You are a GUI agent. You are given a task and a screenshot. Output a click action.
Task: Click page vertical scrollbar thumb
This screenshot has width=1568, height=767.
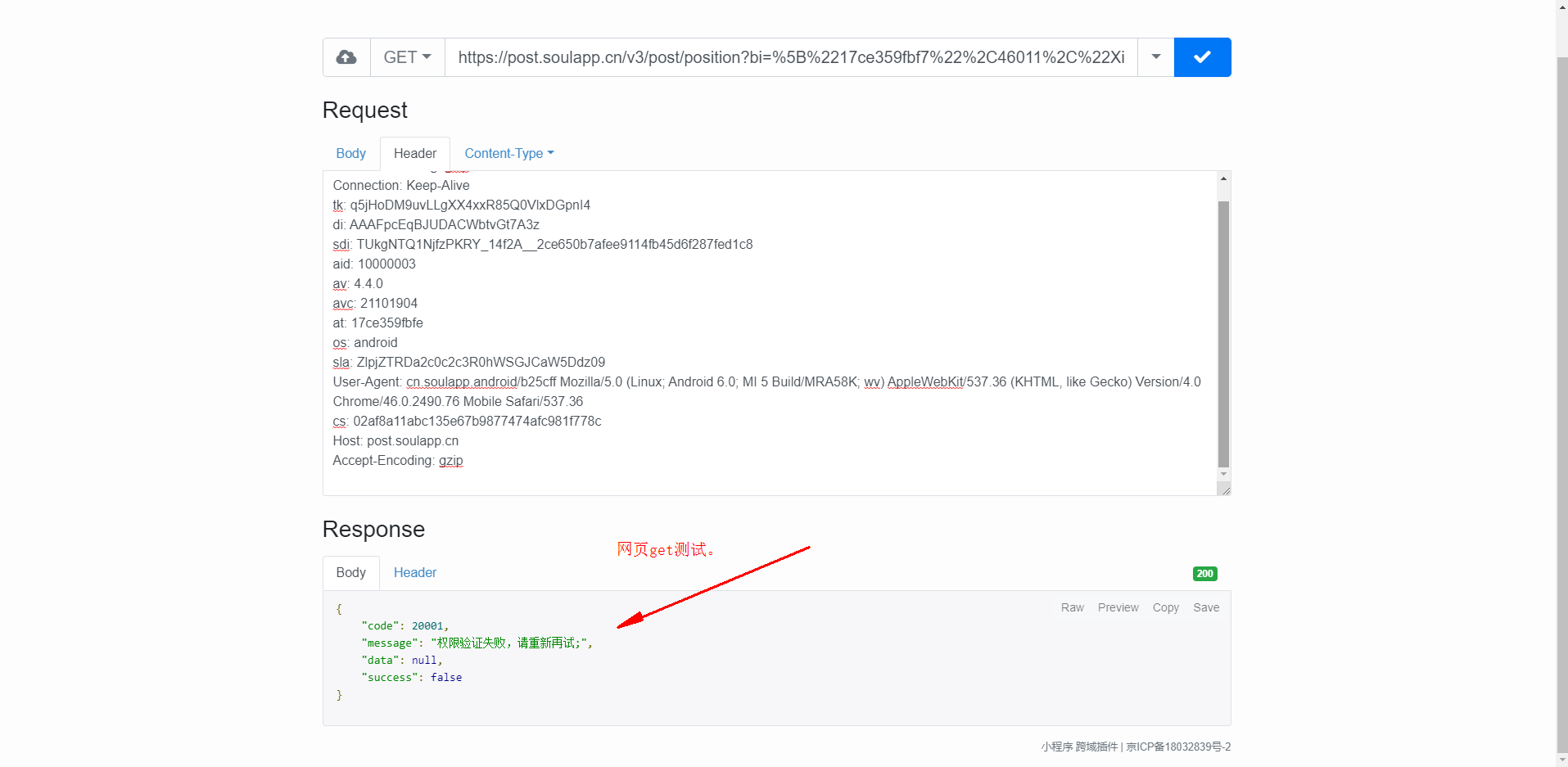click(1561, 405)
